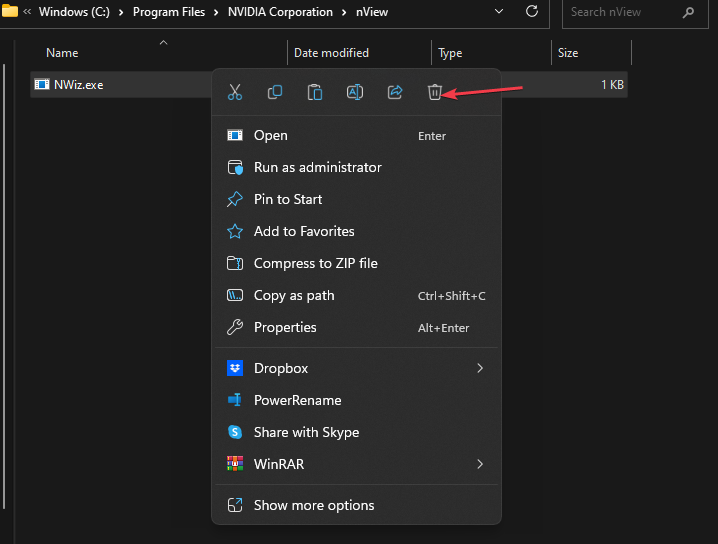Click the Properties wrench icon
The height and width of the screenshot is (544, 718).
coord(235,327)
